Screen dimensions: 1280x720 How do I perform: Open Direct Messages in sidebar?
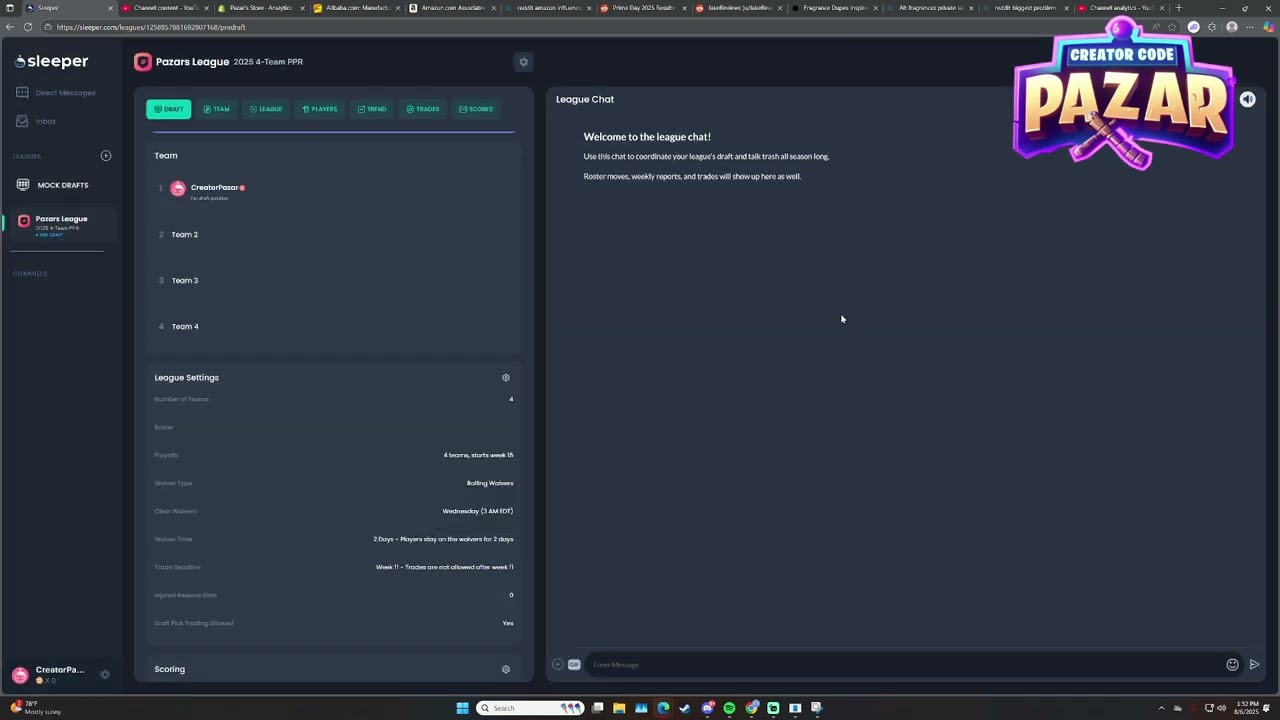tap(57, 93)
